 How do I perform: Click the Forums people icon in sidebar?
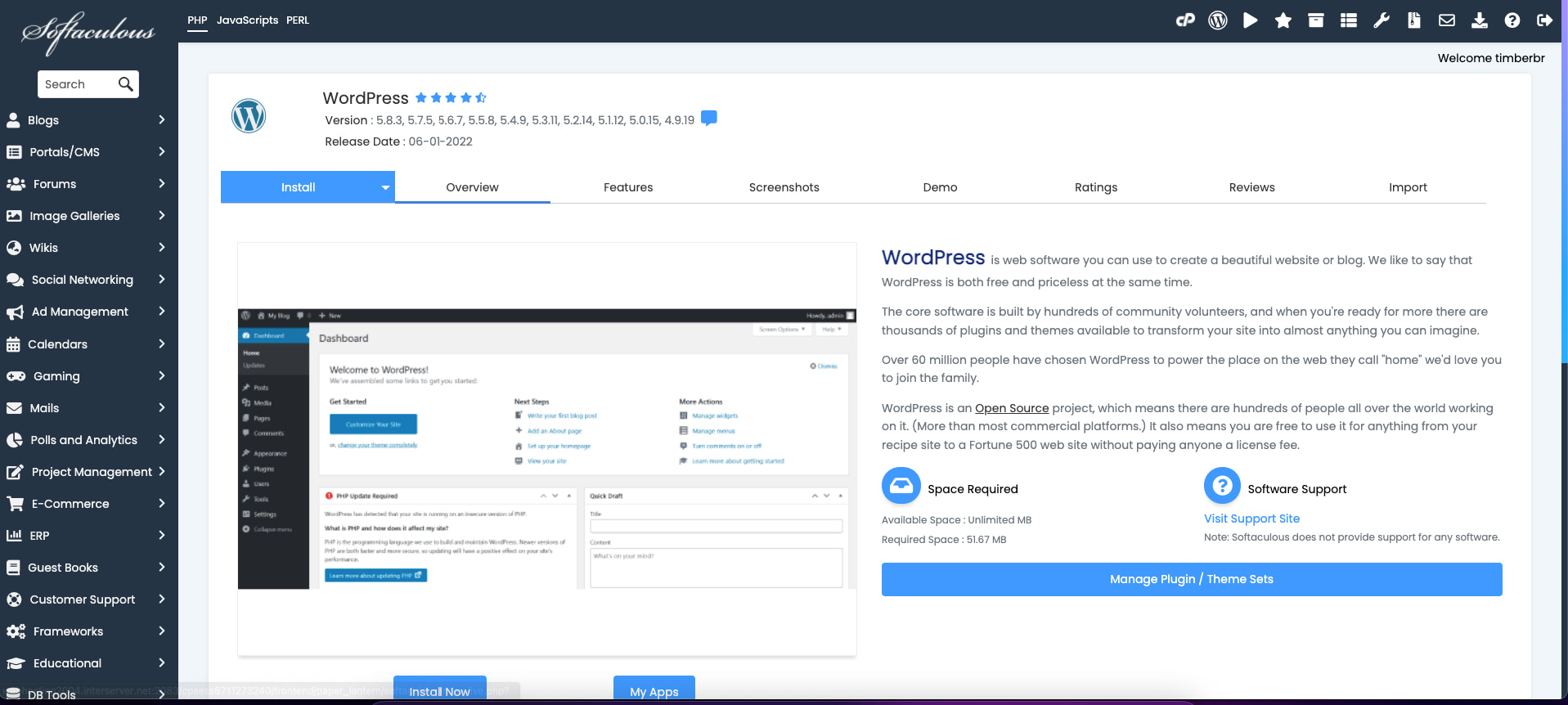(16, 184)
